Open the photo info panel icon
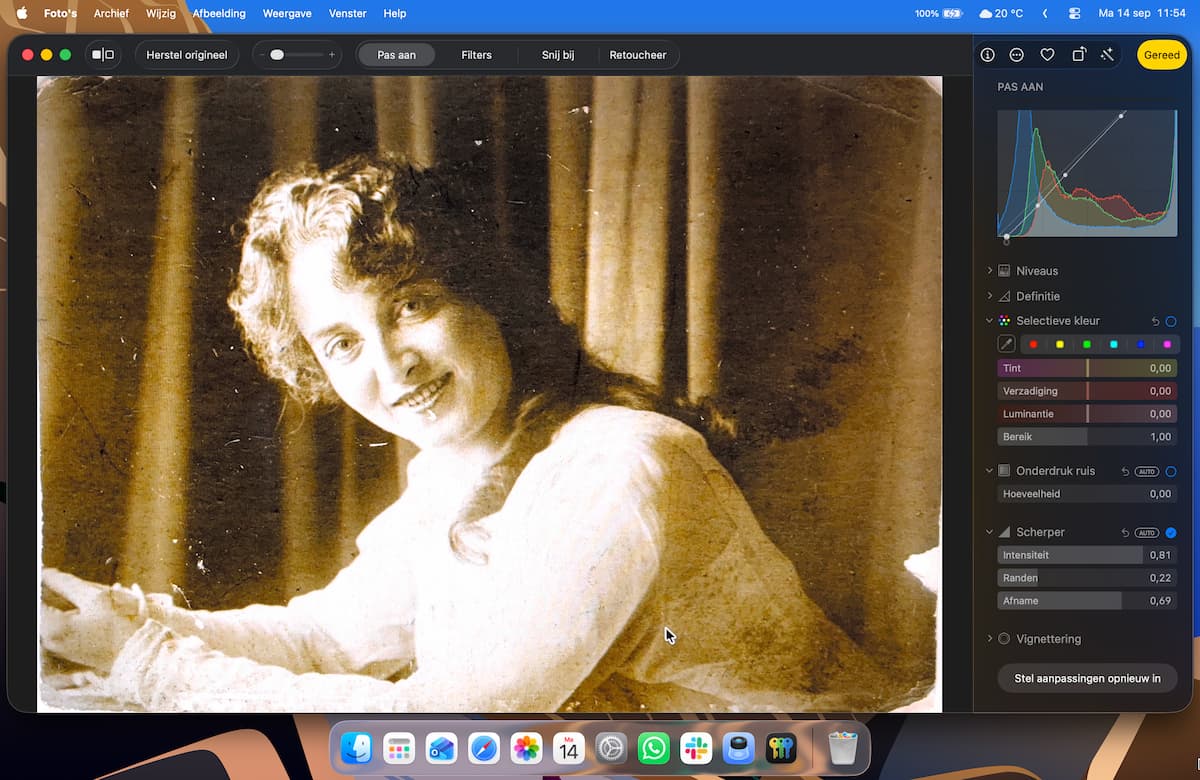 click(x=987, y=55)
